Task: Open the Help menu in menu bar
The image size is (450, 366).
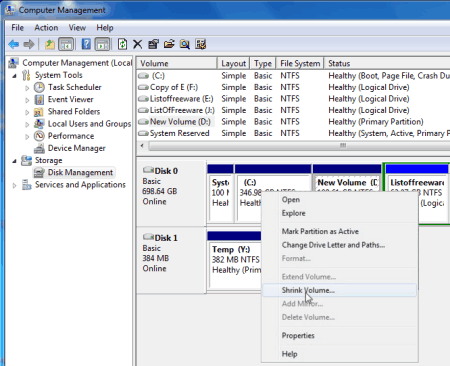Action: tap(105, 28)
